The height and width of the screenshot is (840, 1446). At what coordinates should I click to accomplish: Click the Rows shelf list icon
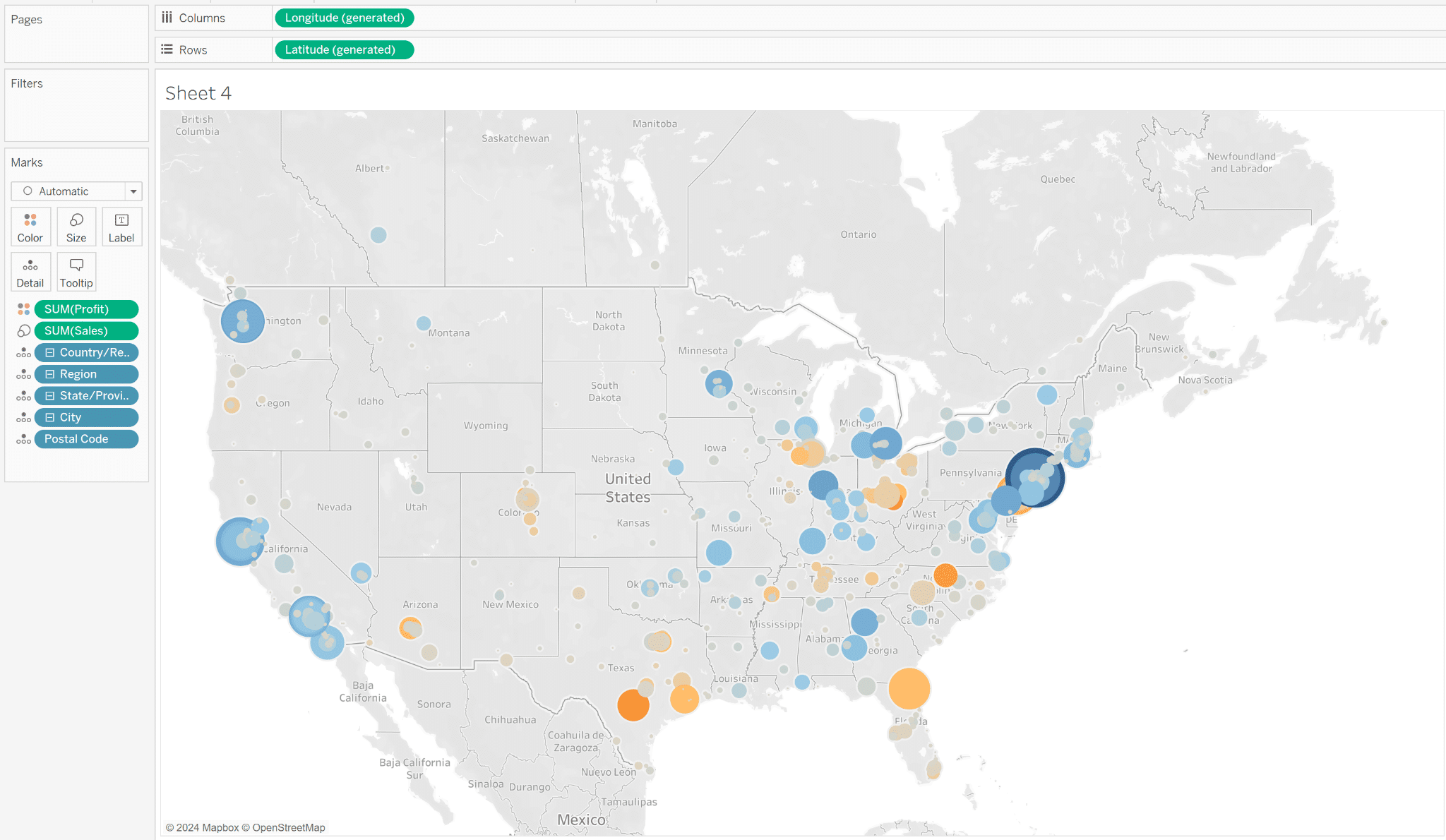(x=167, y=49)
